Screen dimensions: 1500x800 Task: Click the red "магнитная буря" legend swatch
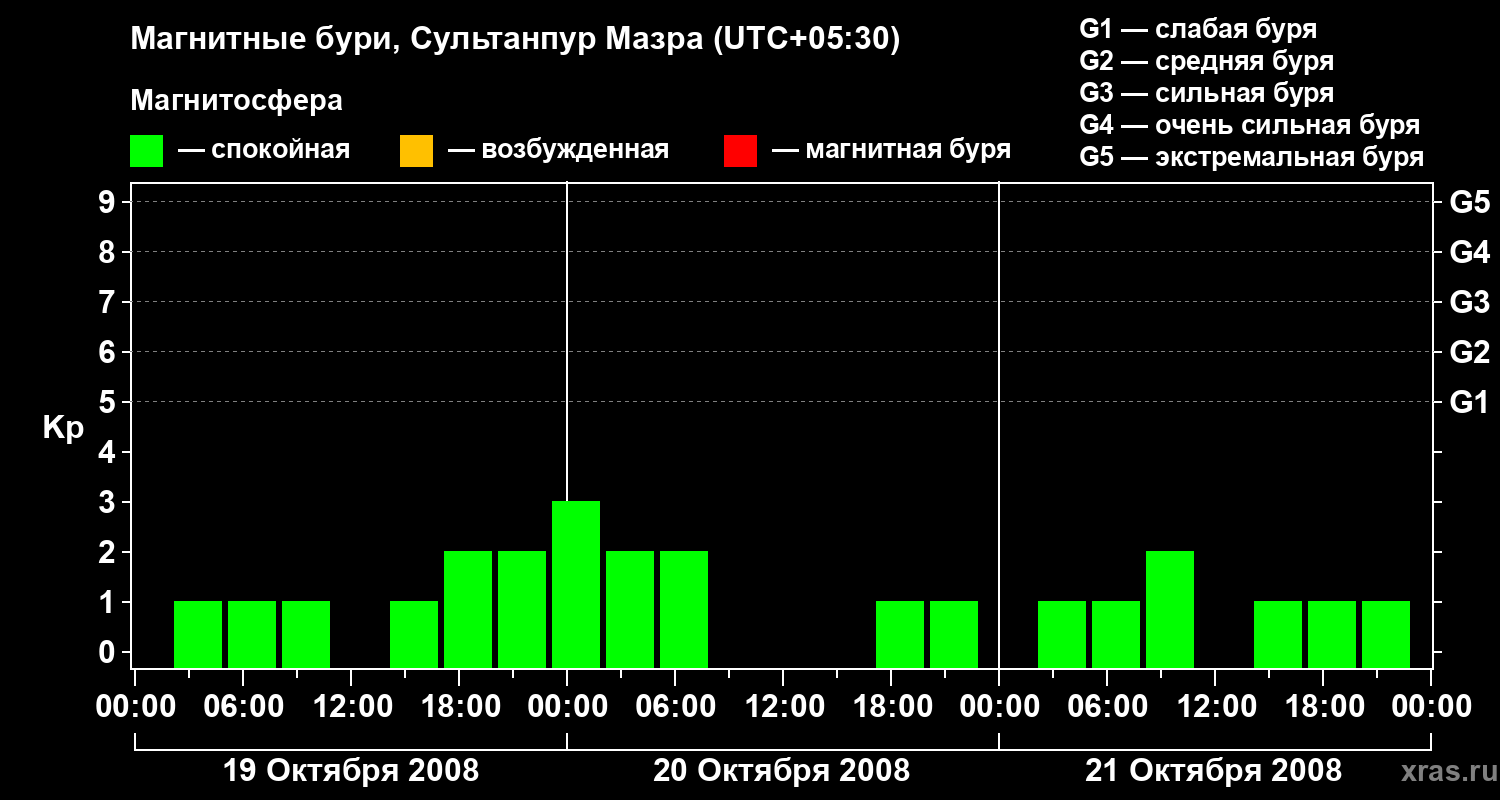click(740, 151)
